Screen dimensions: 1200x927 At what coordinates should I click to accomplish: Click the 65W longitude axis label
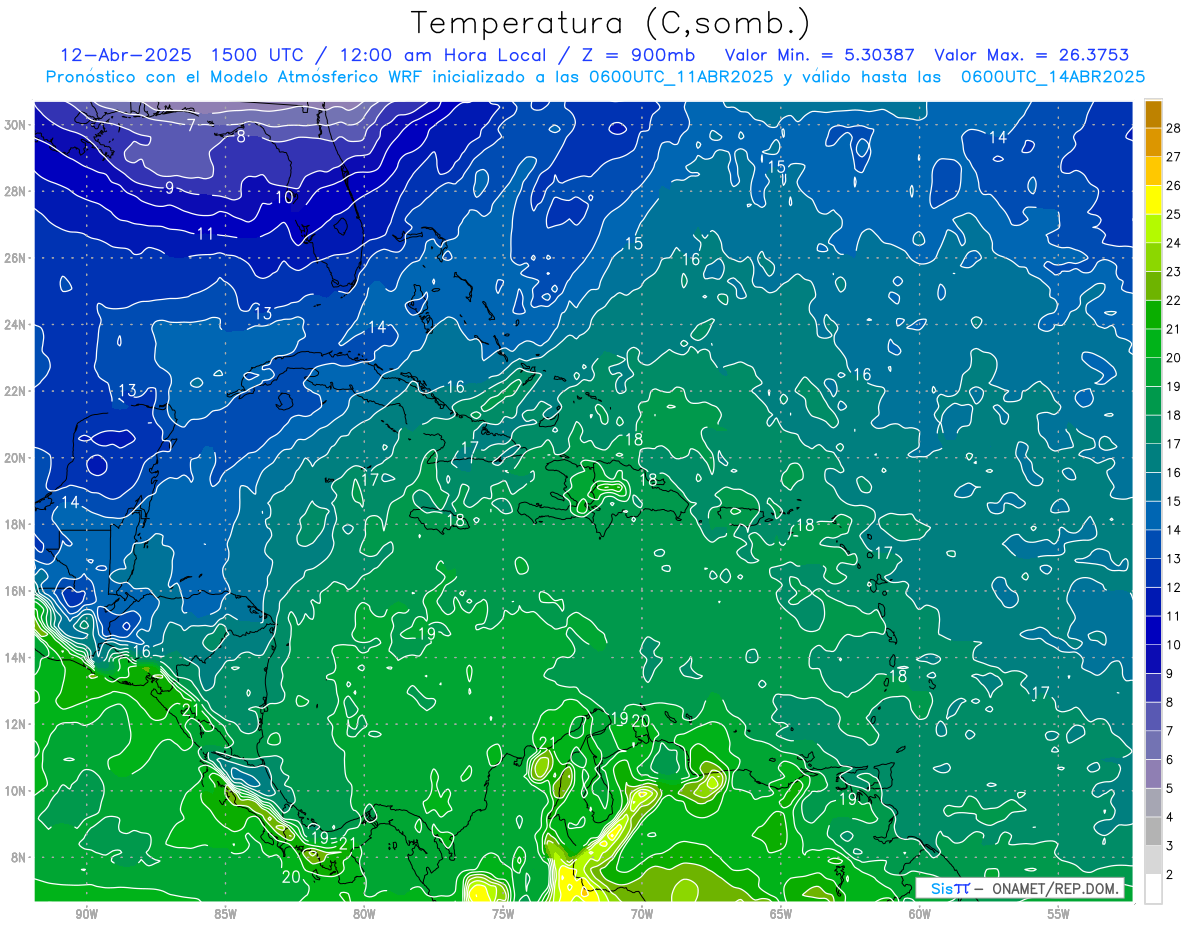[781, 914]
